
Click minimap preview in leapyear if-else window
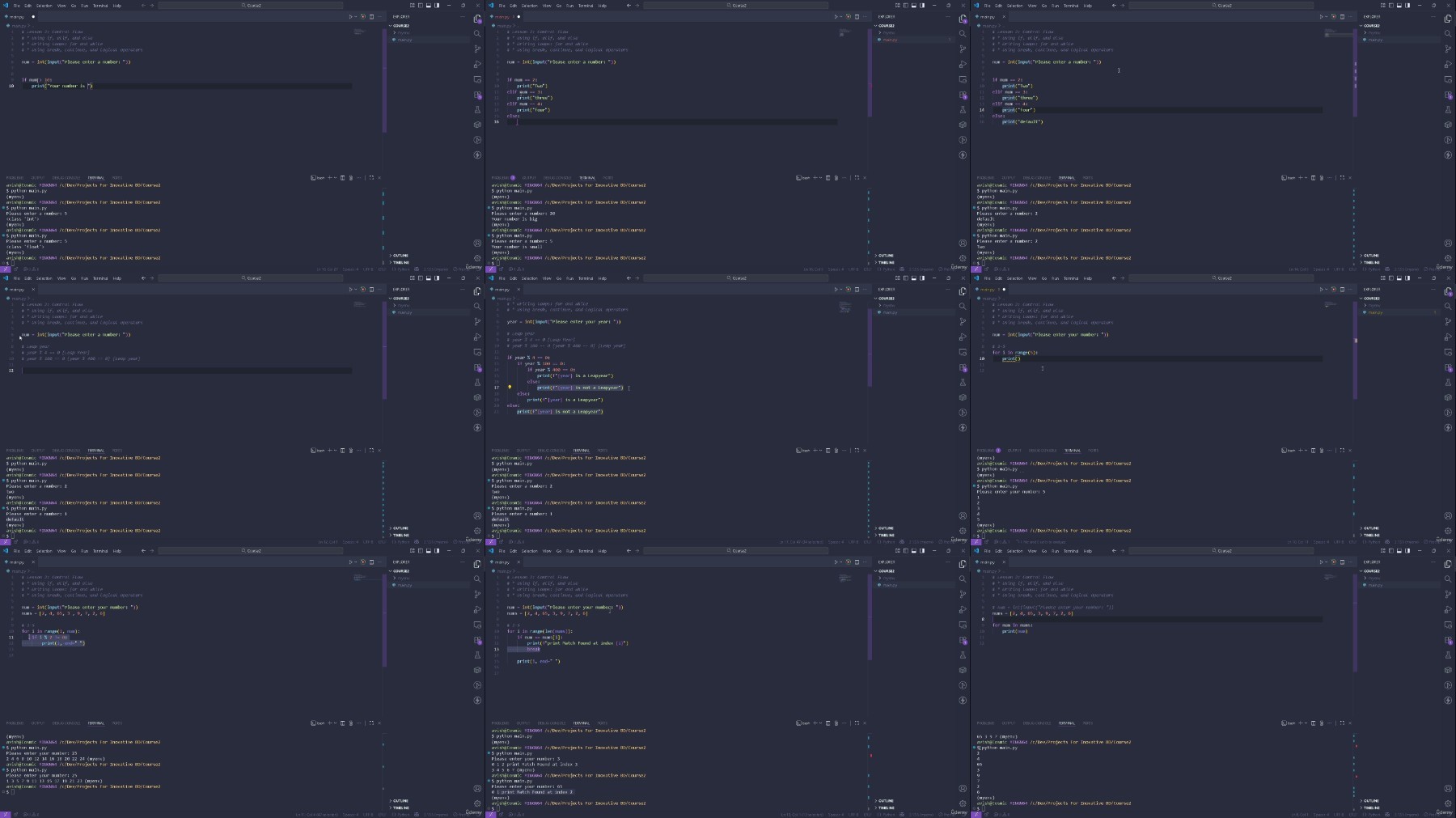pyautogui.click(x=845, y=307)
